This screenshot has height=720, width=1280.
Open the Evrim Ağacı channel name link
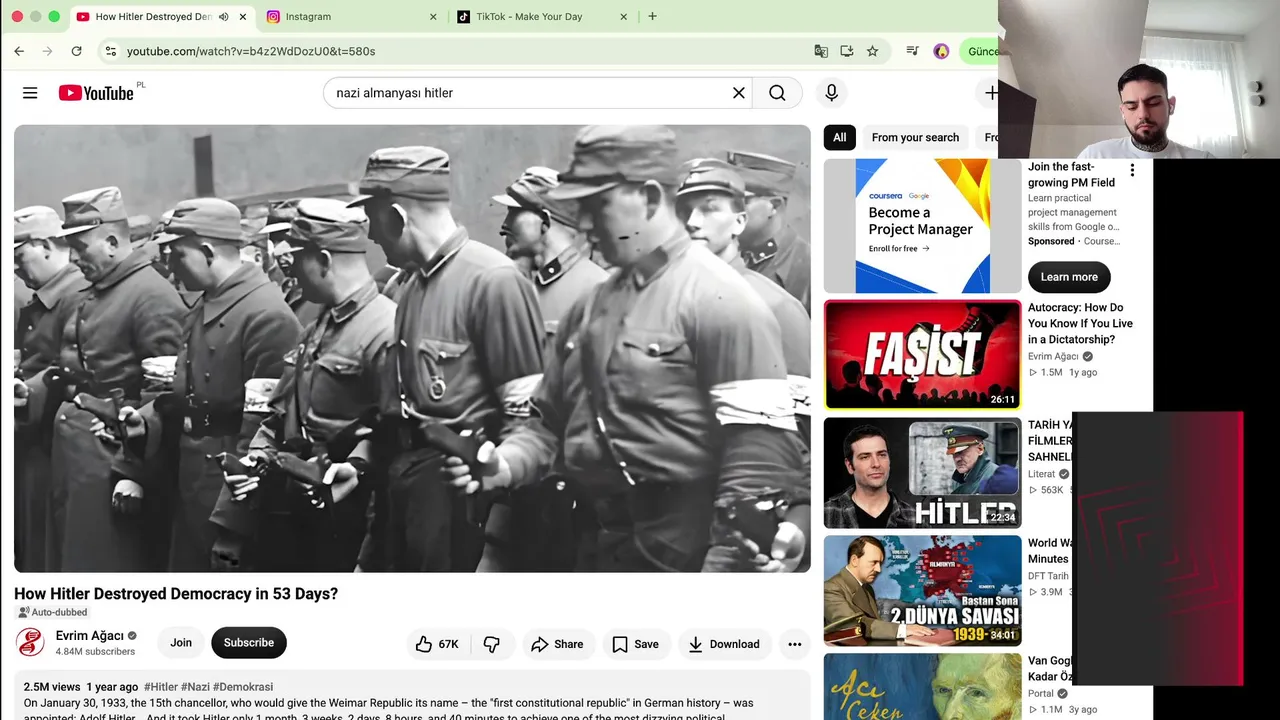point(90,636)
